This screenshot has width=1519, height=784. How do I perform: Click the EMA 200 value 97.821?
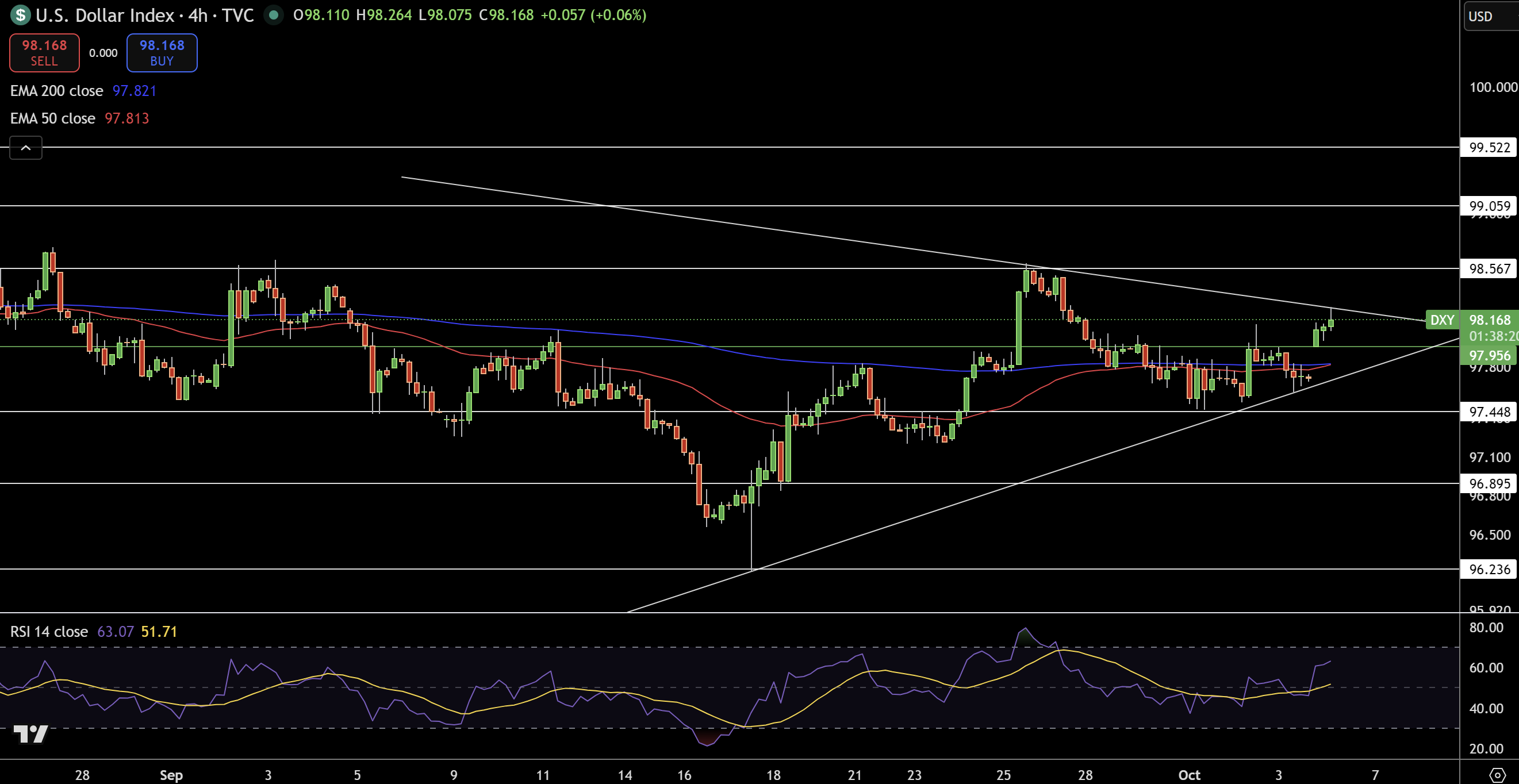pos(135,91)
